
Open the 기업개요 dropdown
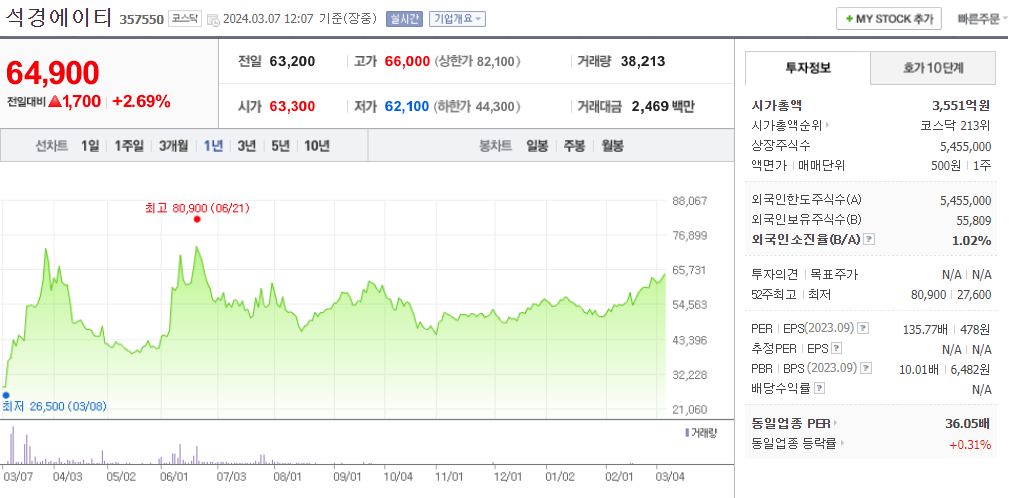click(457, 19)
